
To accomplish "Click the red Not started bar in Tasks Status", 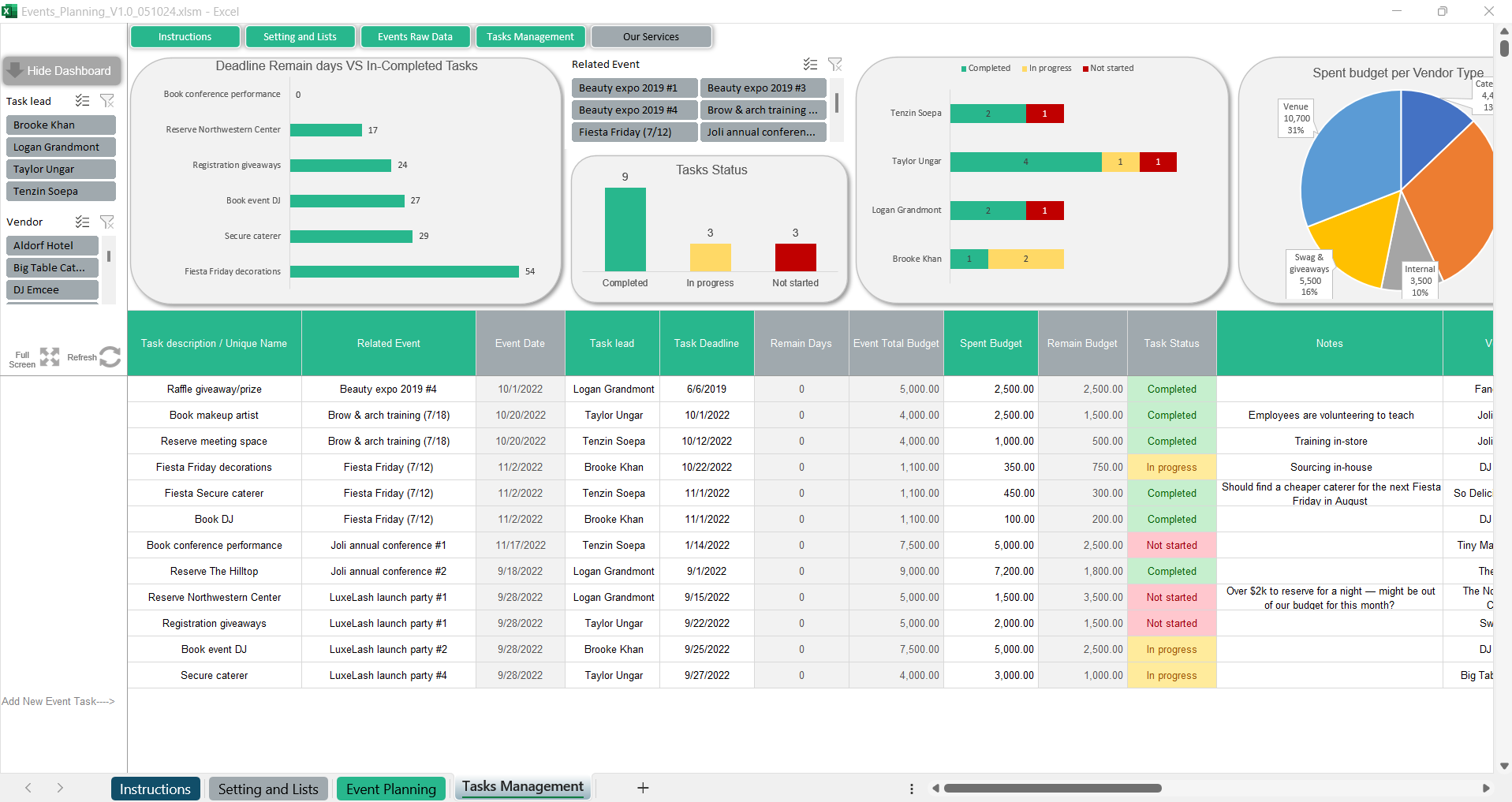I will [x=795, y=258].
